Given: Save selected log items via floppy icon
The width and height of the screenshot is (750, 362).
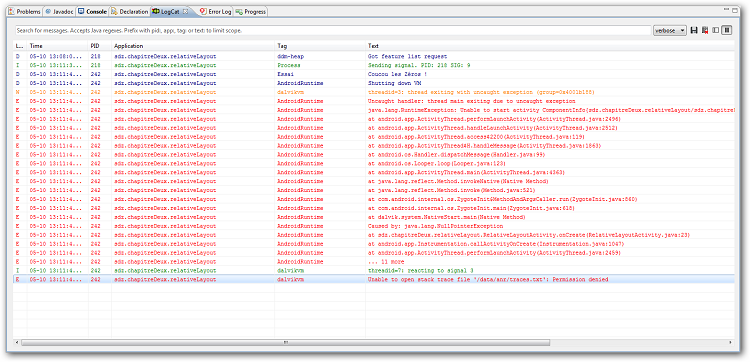Looking at the screenshot, I should click(x=694, y=31).
